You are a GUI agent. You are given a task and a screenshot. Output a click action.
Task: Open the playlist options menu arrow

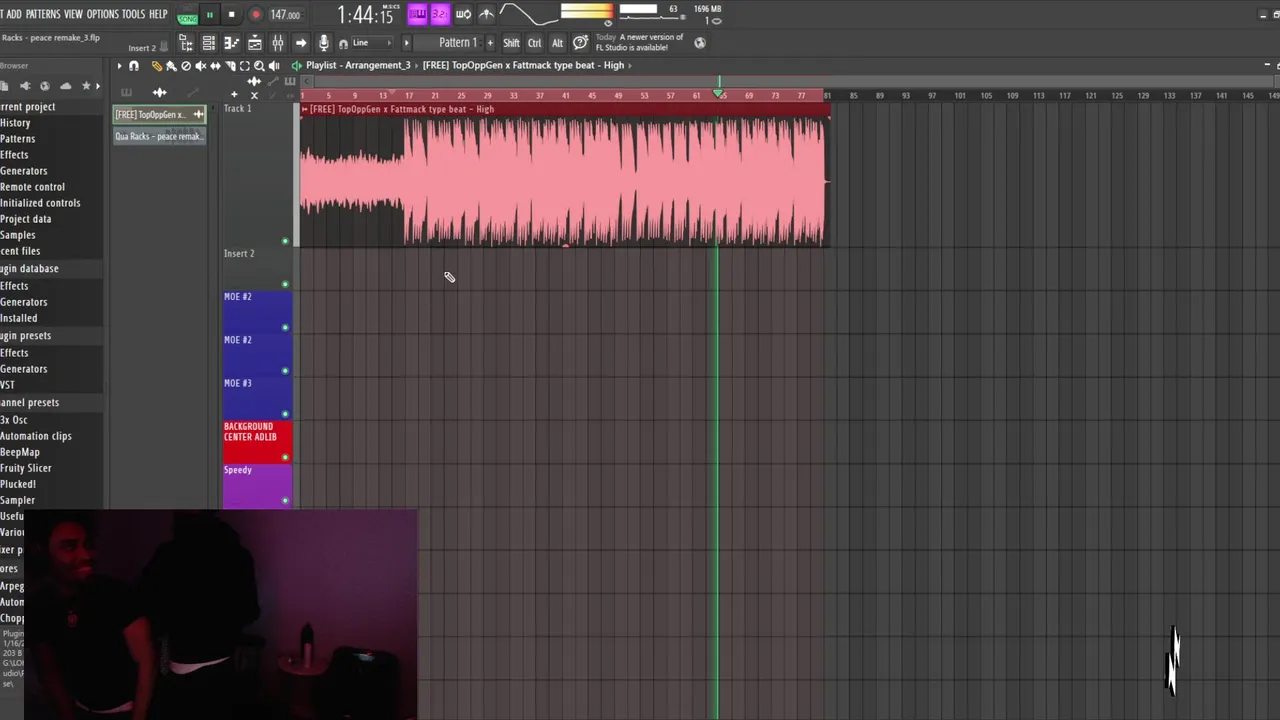[x=119, y=66]
